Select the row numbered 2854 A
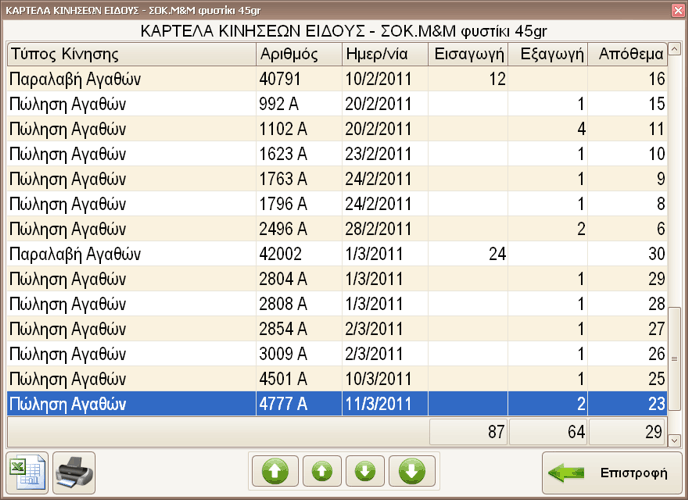 tap(337, 329)
